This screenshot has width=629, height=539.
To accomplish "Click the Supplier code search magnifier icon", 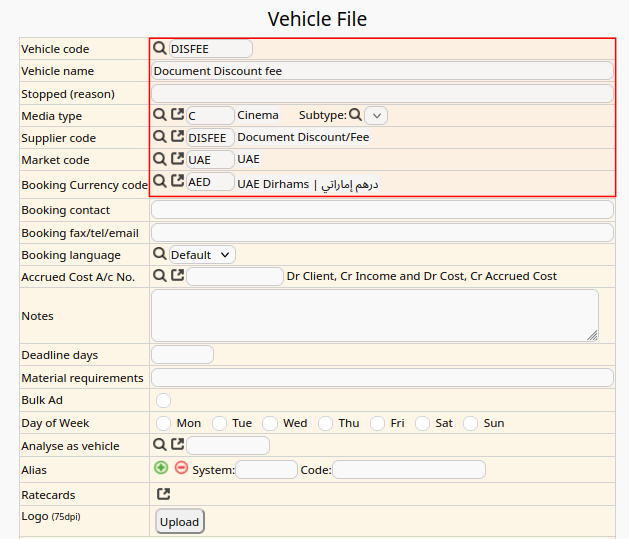I will click(x=159, y=137).
